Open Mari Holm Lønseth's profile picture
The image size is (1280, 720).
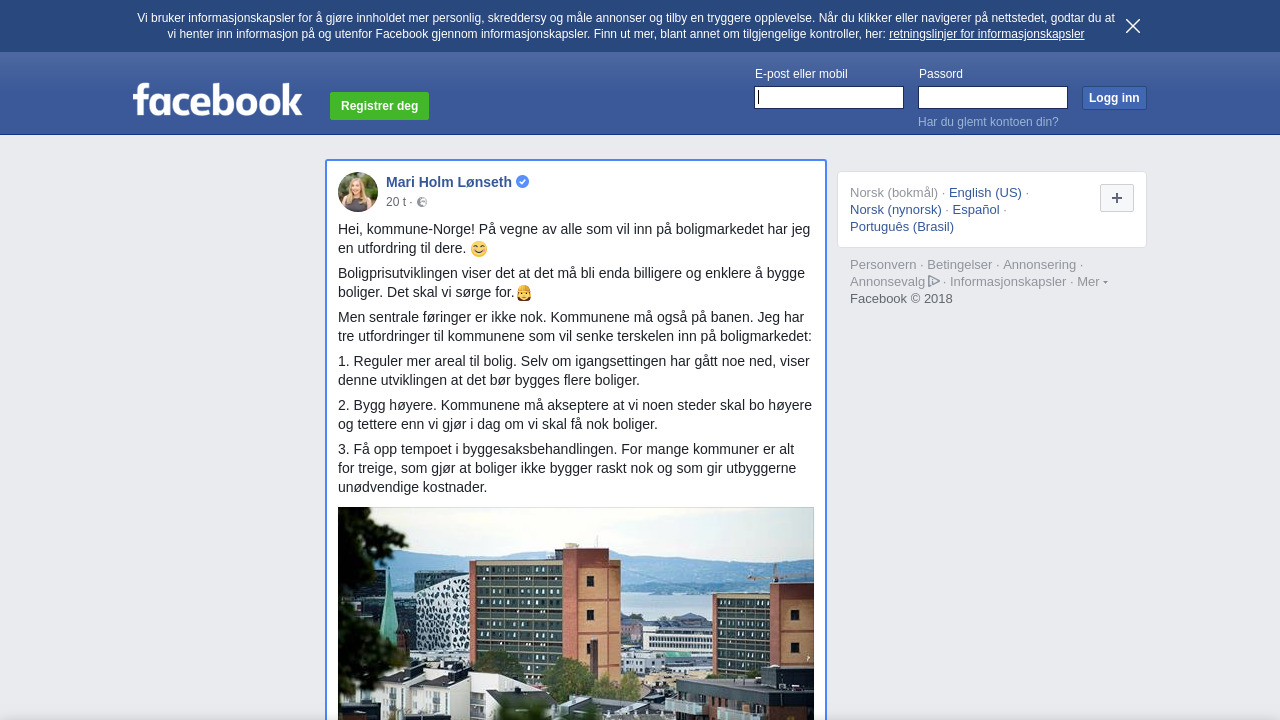point(358,192)
